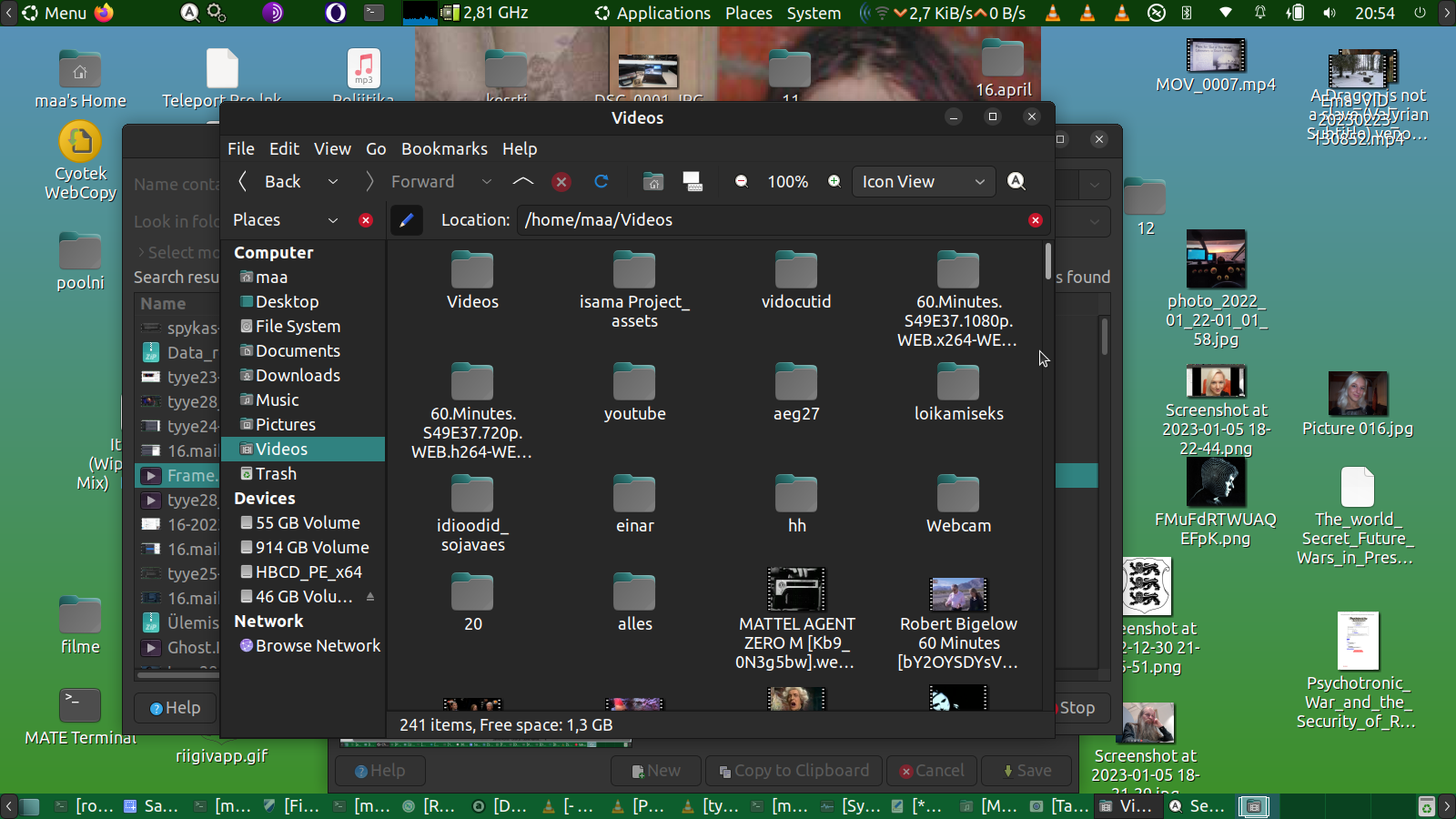Zoom in with the plus icon
This screenshot has height=819, width=1456.
834,182
